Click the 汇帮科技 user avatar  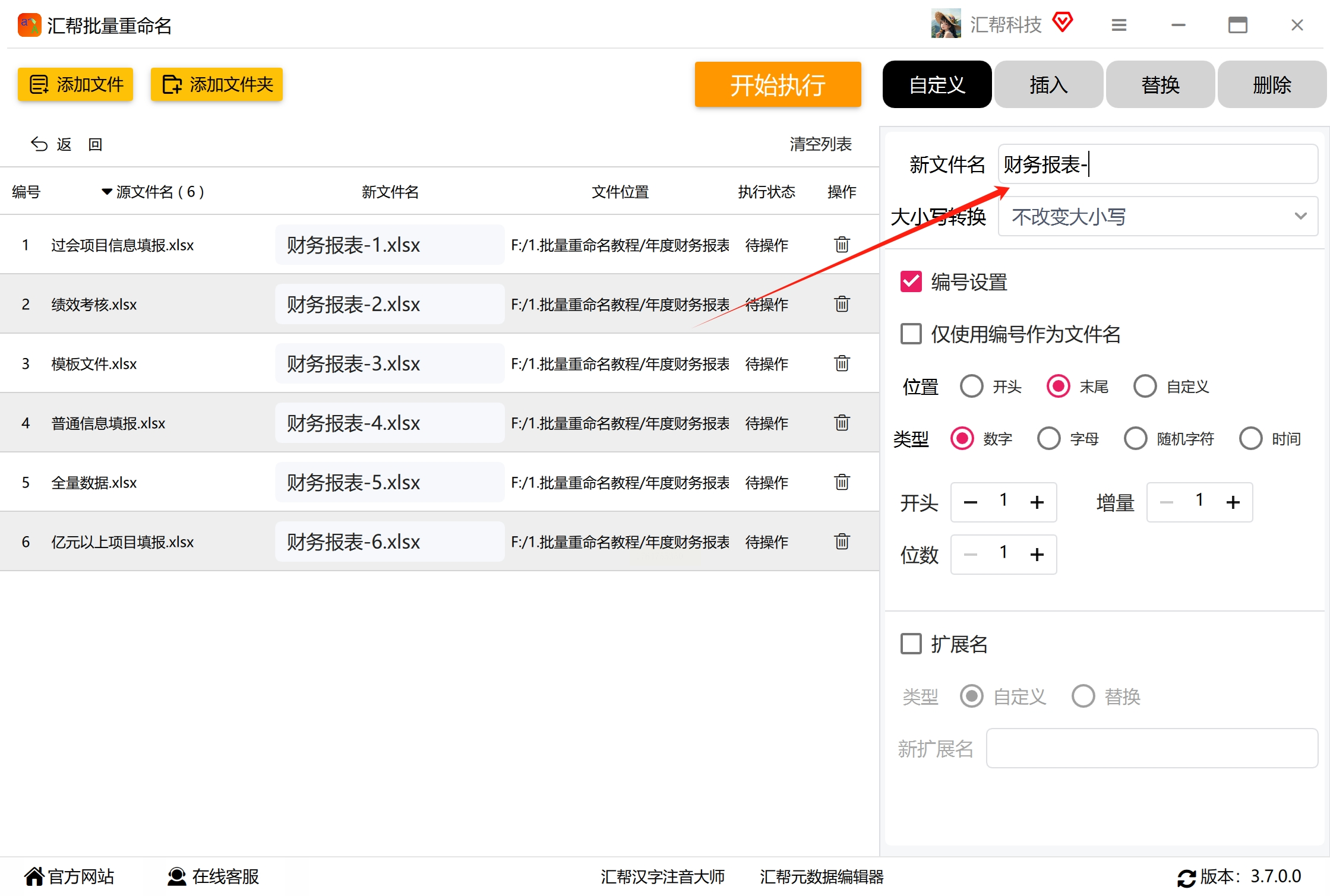point(946,24)
